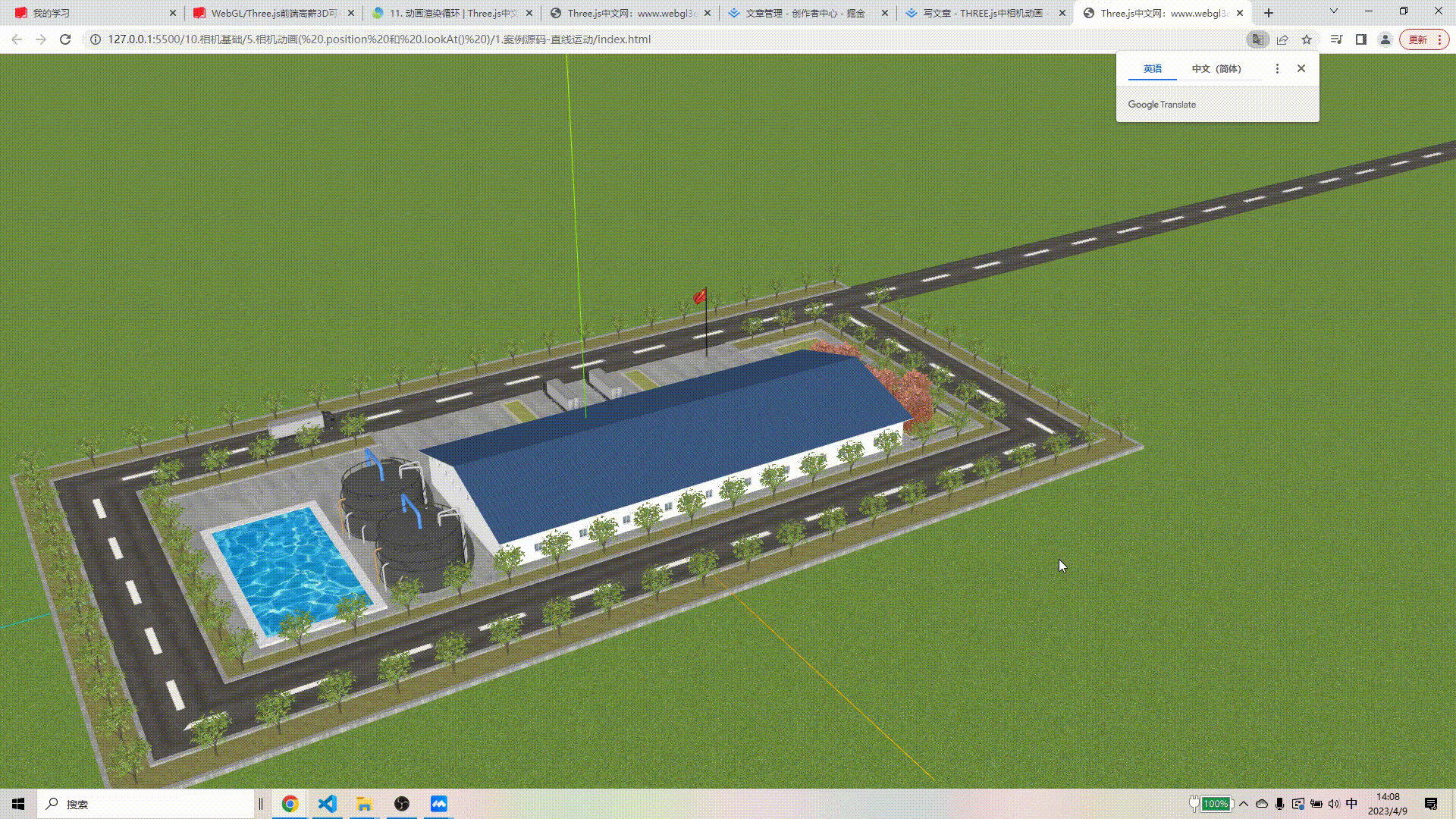This screenshot has width=1456, height=819.
Task: Open Visual Studio Code from taskbar
Action: [x=328, y=804]
